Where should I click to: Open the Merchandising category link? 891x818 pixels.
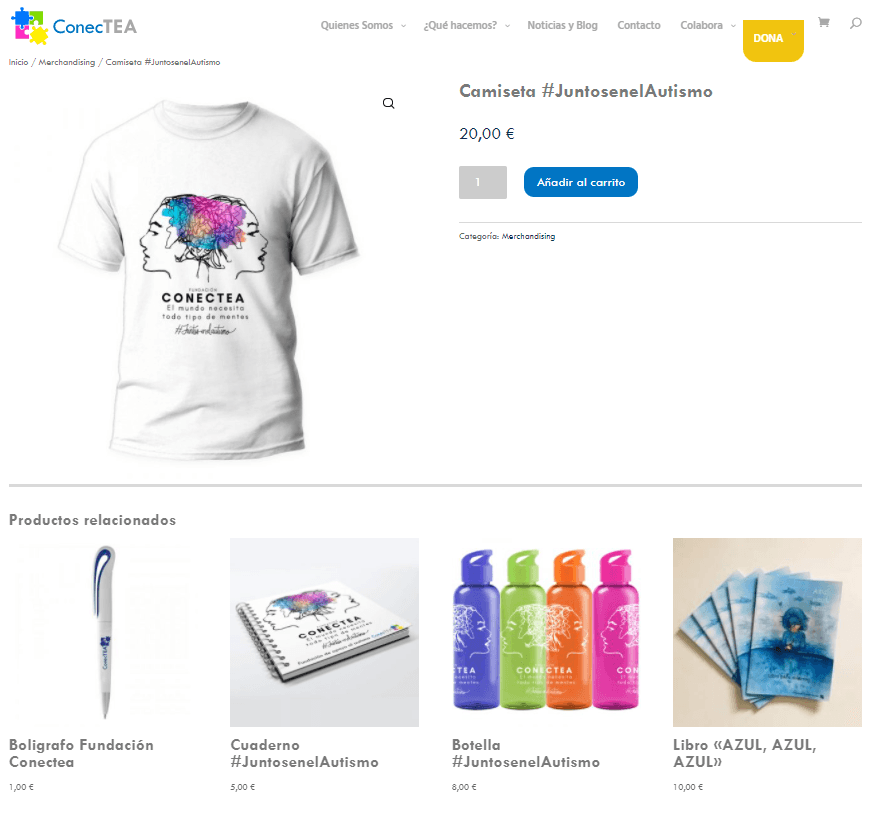pos(528,236)
